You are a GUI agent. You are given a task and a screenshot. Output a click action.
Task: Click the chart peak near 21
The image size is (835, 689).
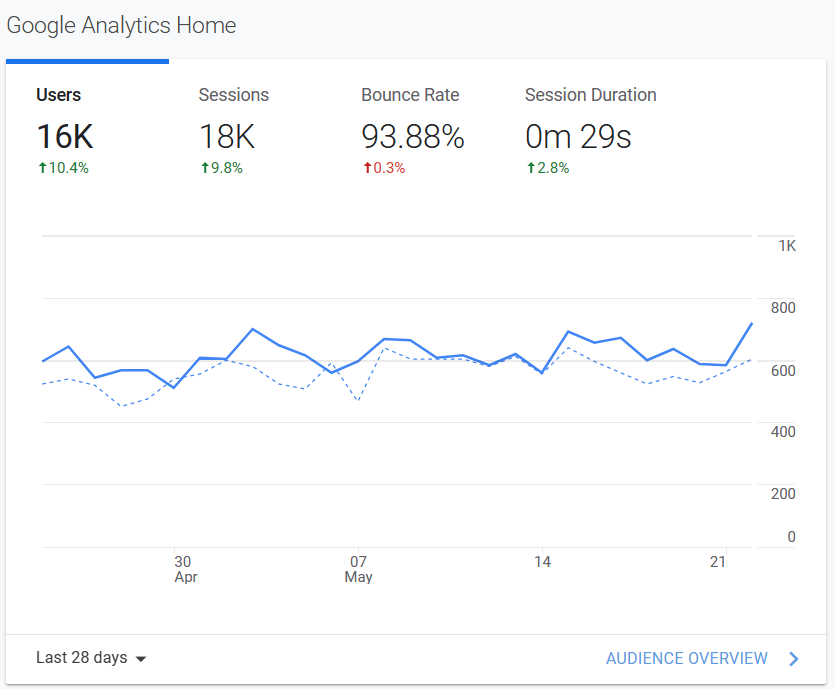click(x=752, y=324)
